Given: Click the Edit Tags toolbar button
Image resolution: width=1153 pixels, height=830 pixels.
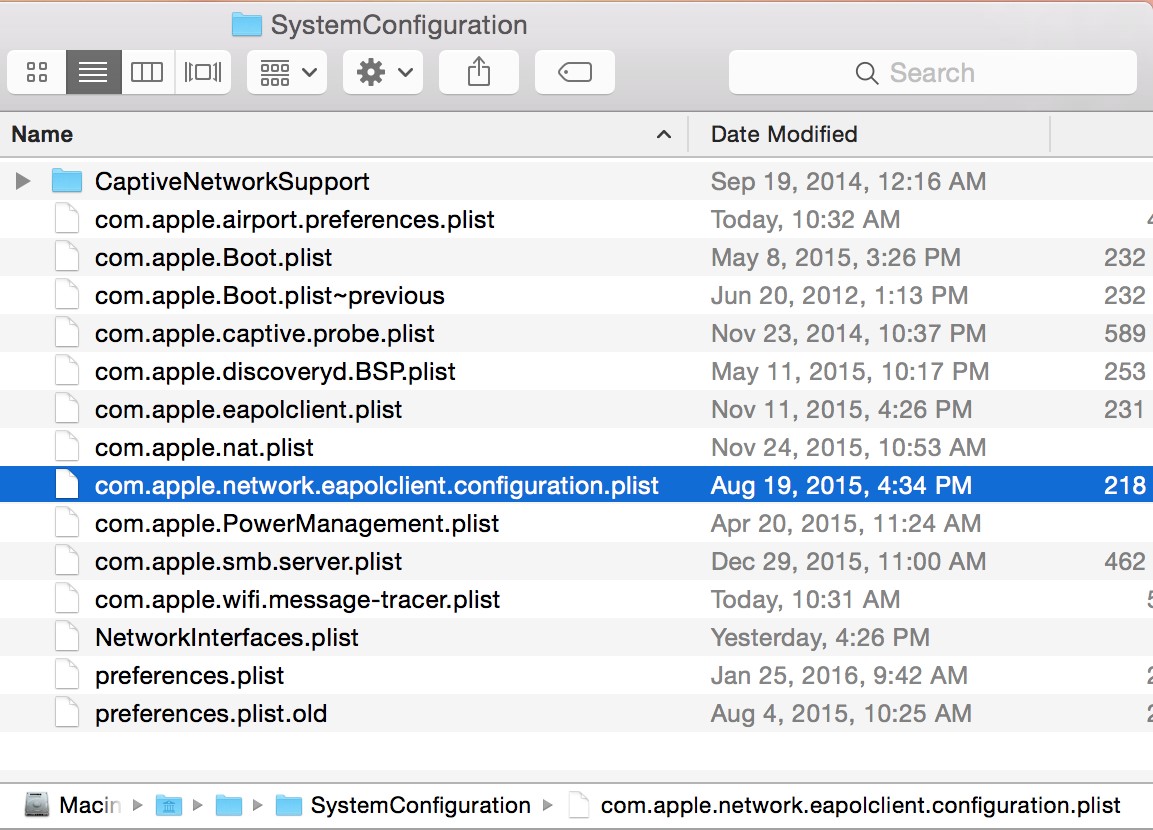Looking at the screenshot, I should [574, 72].
